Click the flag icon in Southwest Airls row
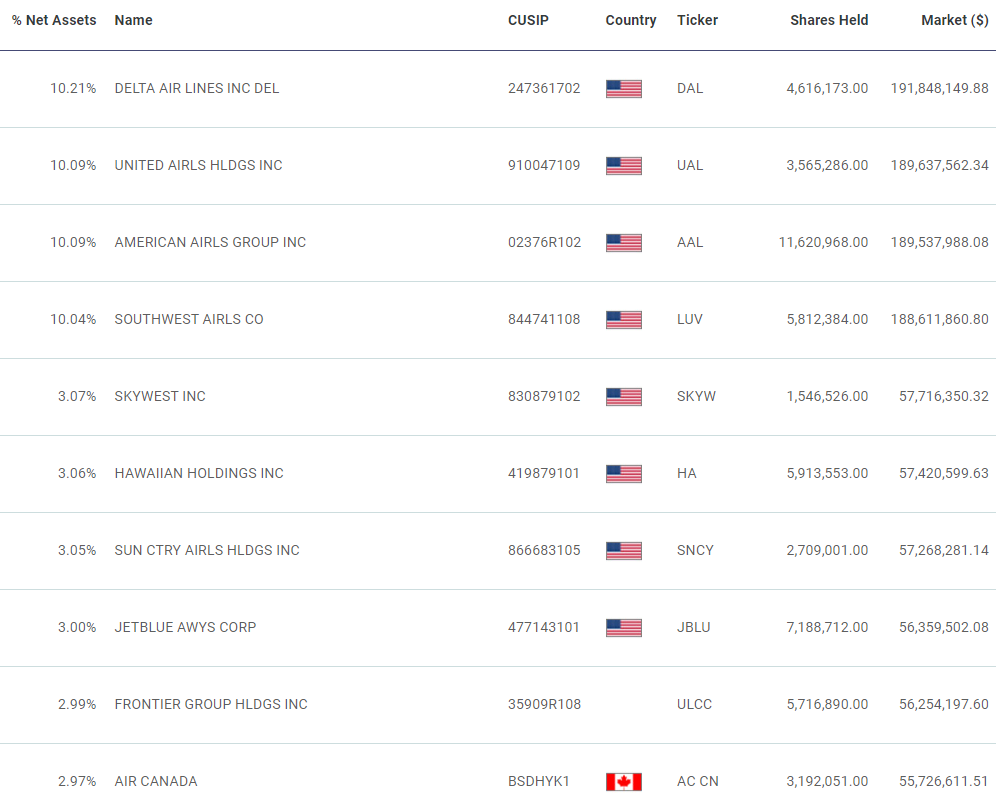The image size is (996, 798). coord(623,319)
